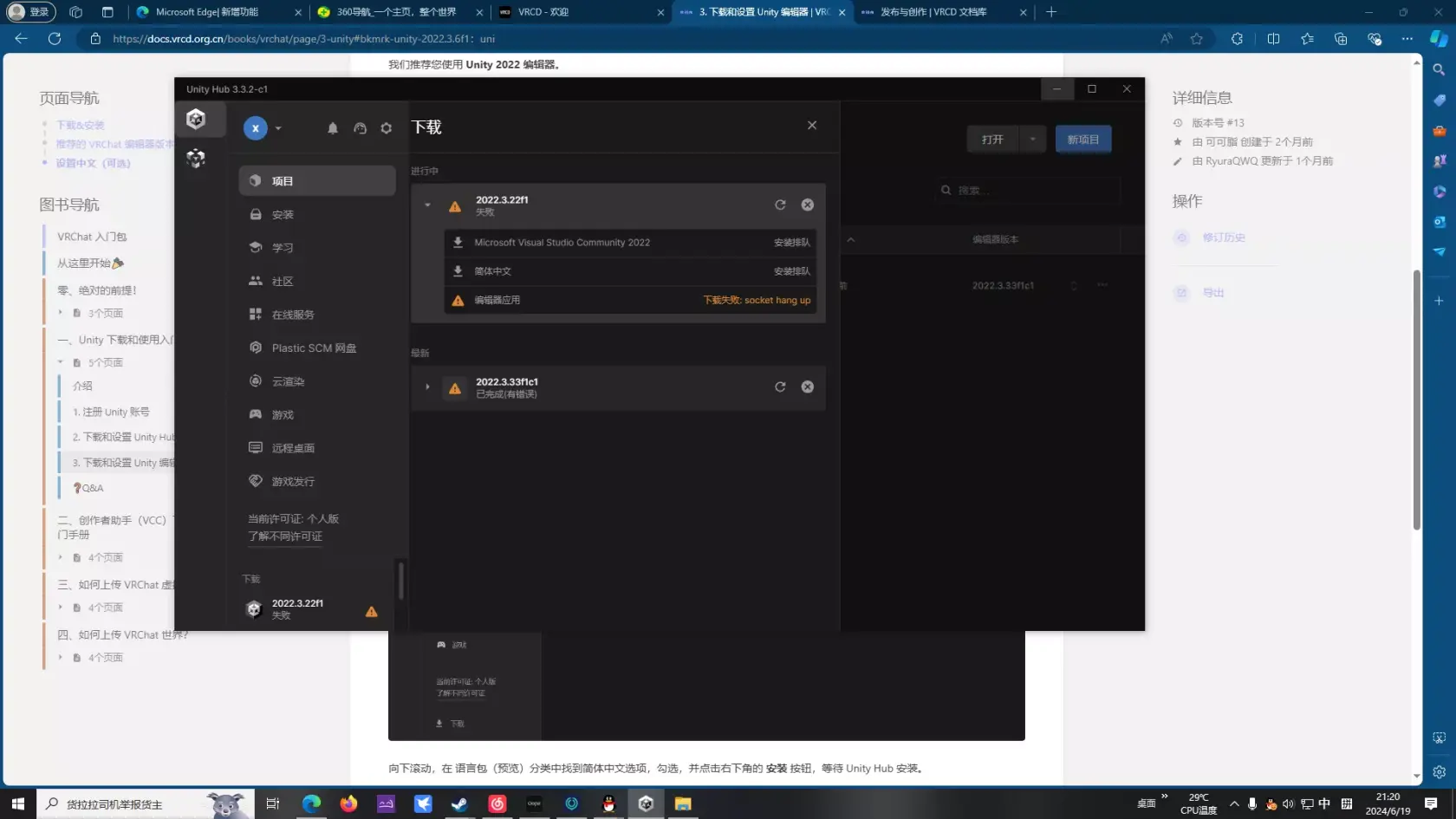Cancel the 2022.3.22f1 download entry
This screenshot has width=1456, height=819.
808,205
